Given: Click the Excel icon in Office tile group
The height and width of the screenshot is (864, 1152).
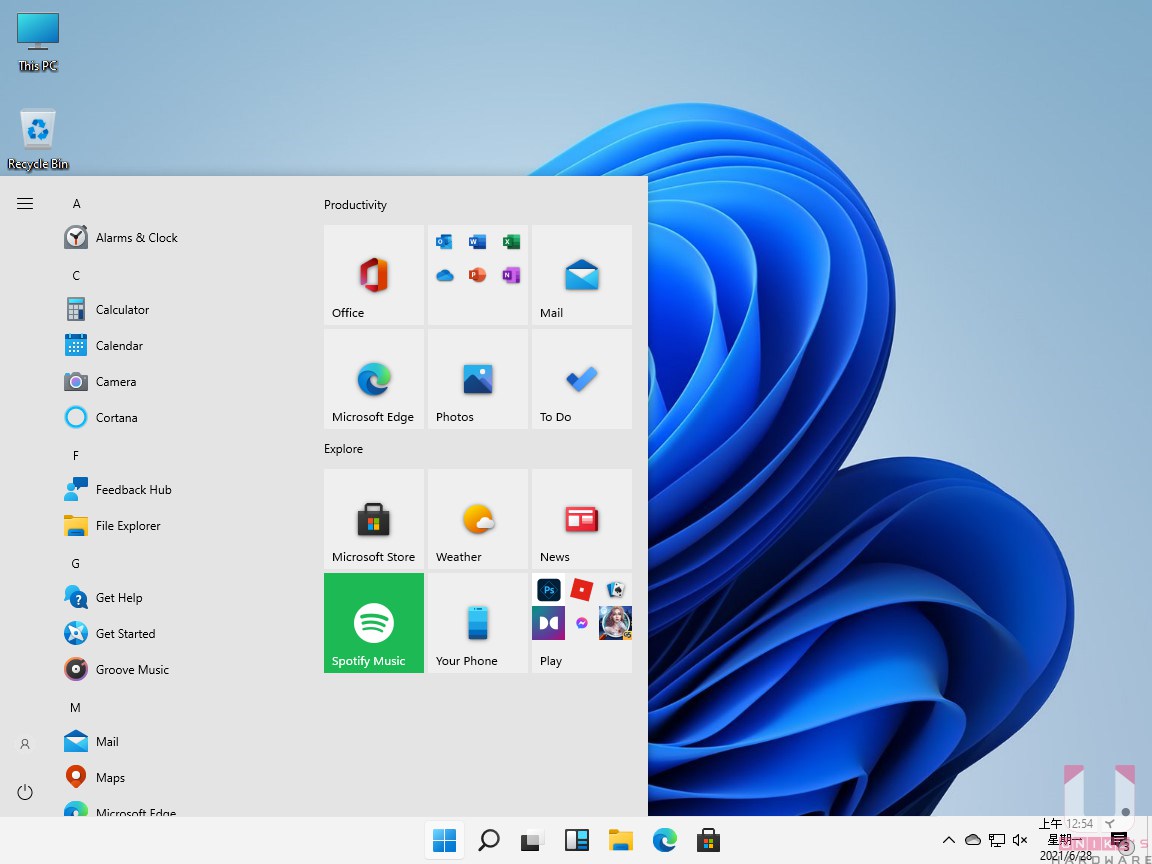Looking at the screenshot, I should pos(511,242).
